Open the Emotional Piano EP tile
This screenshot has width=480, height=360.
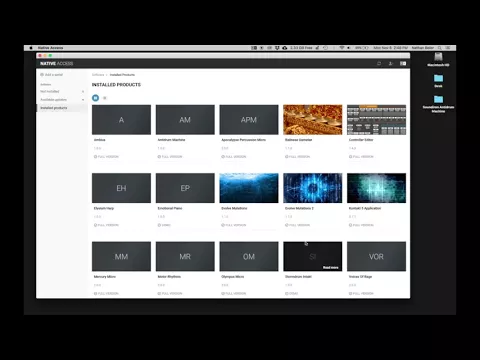click(185, 188)
